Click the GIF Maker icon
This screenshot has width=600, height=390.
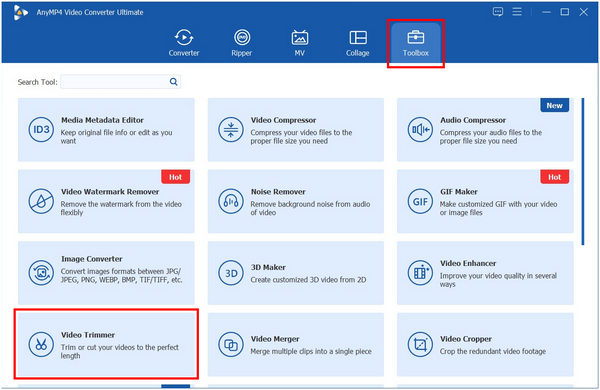[420, 201]
